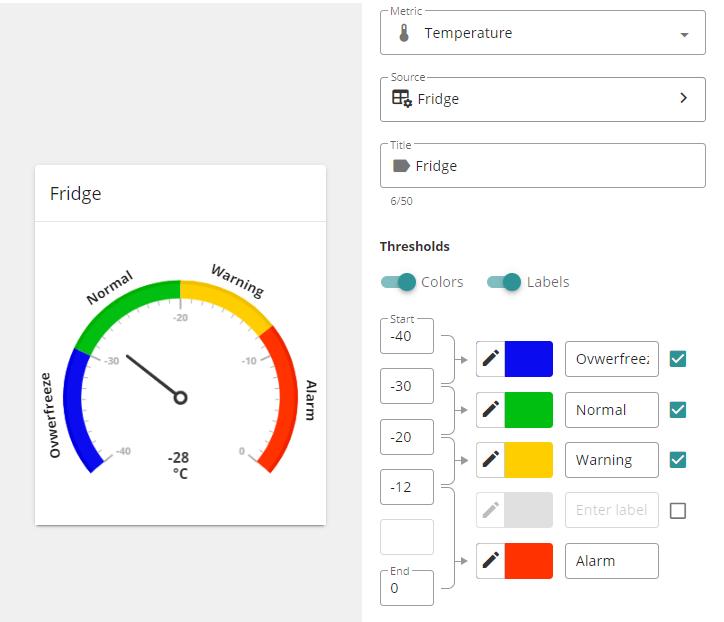Image resolution: width=724 pixels, height=622 pixels.
Task: Click the disabled pencil icon on gray row
Action: pos(491,510)
